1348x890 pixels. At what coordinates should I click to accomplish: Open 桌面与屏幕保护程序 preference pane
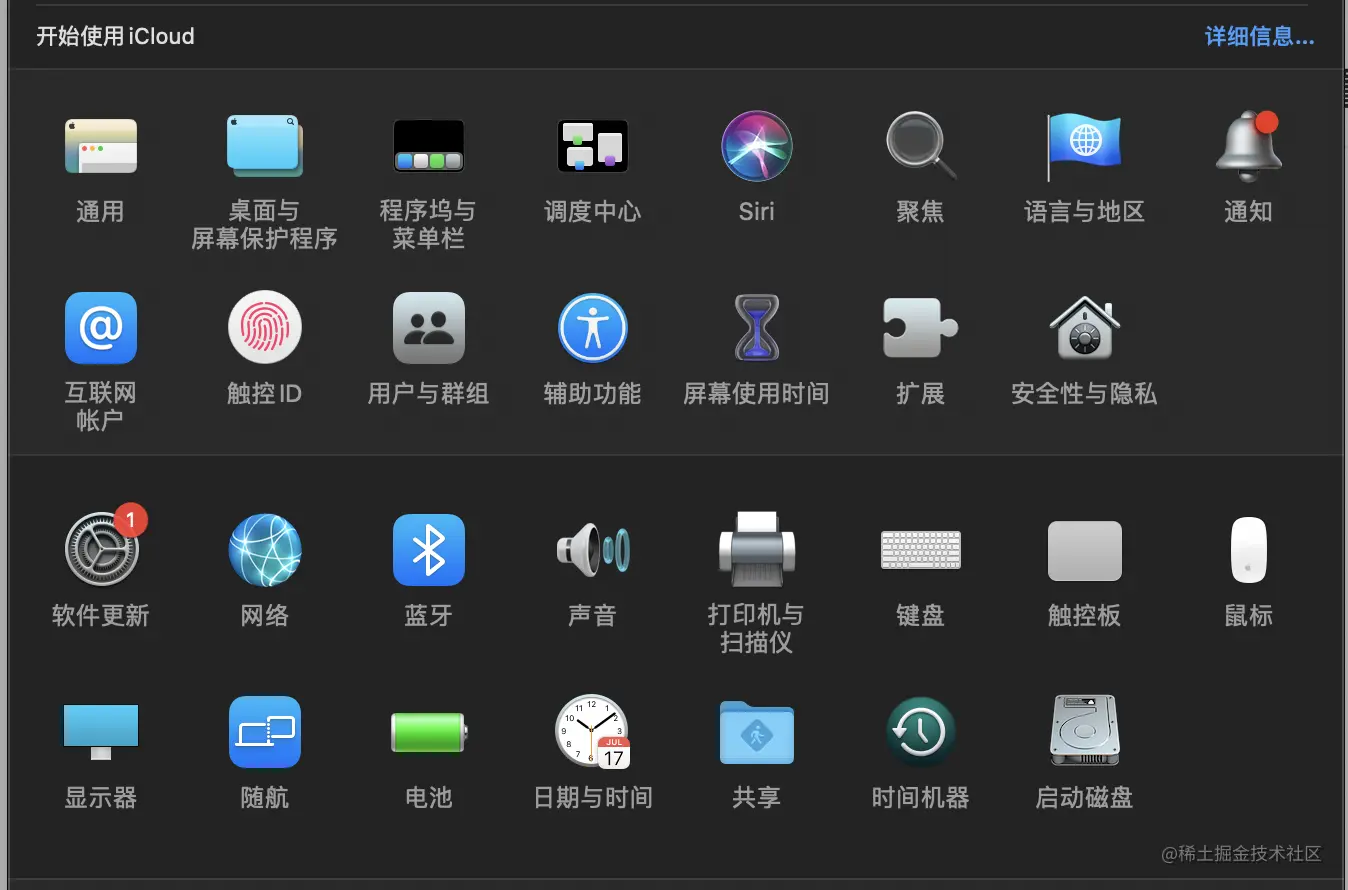click(x=265, y=146)
